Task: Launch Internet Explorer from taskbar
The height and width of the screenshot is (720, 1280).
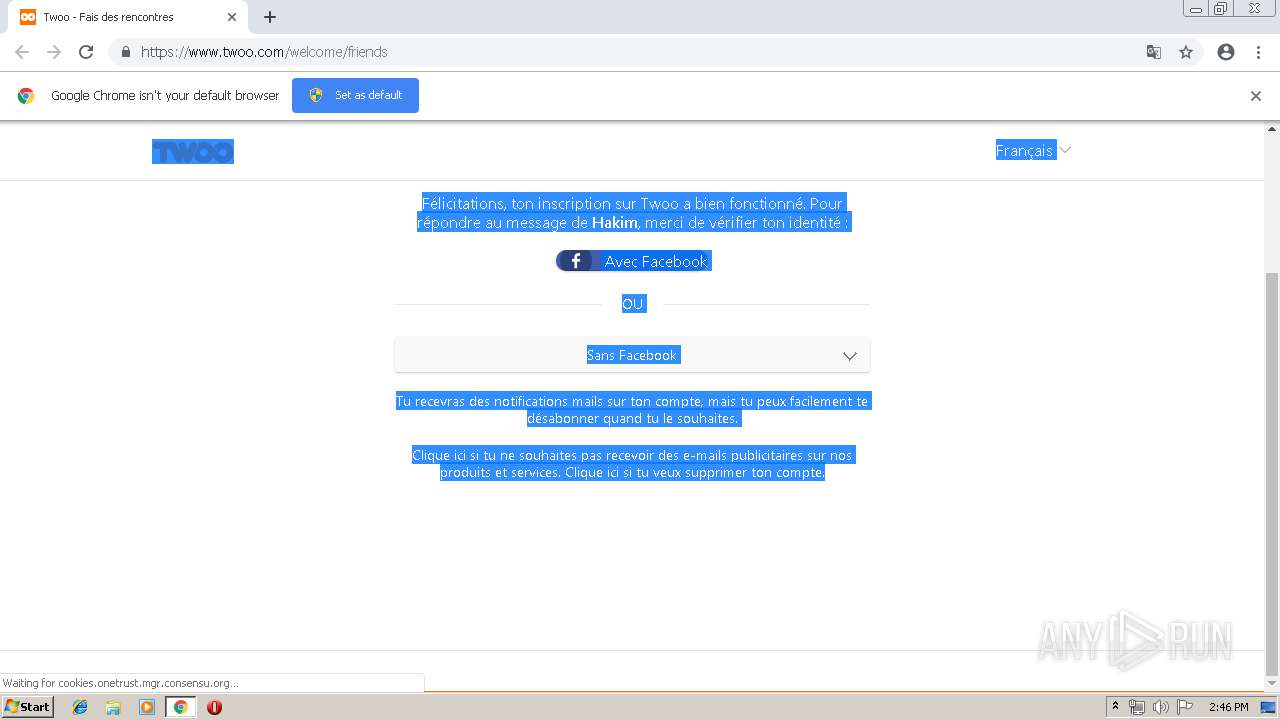Action: click(x=80, y=707)
